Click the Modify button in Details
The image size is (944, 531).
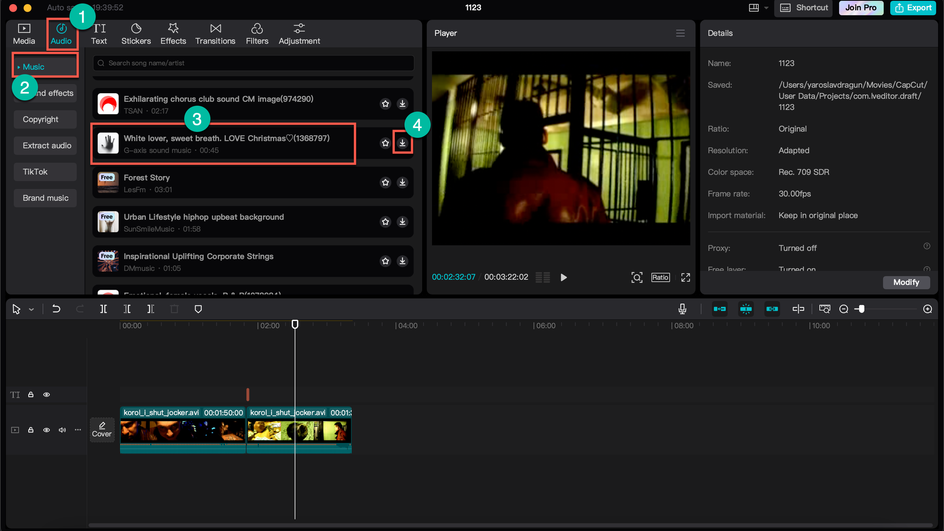point(906,282)
